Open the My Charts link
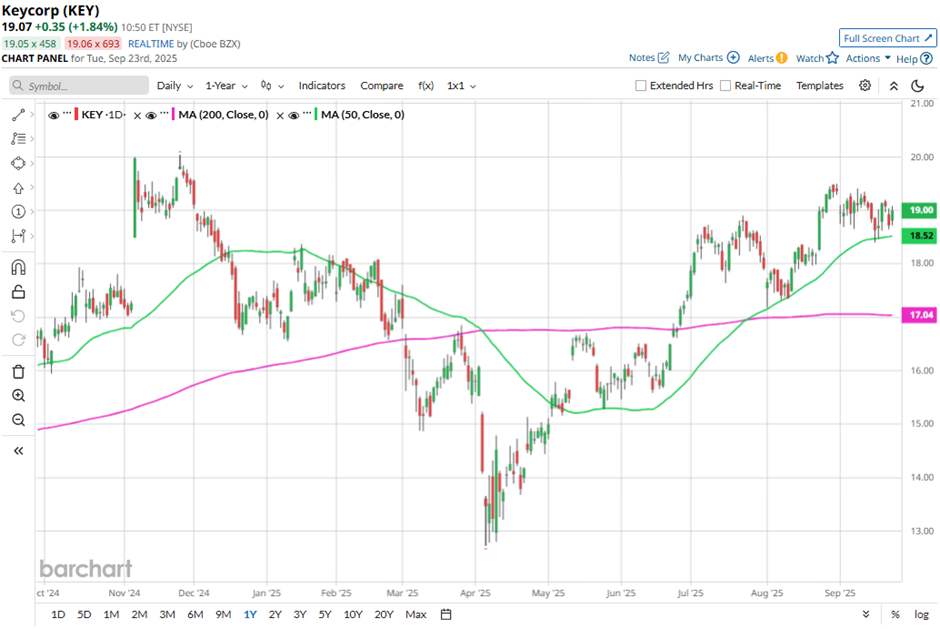This screenshot has height=629, width=940. coord(708,58)
